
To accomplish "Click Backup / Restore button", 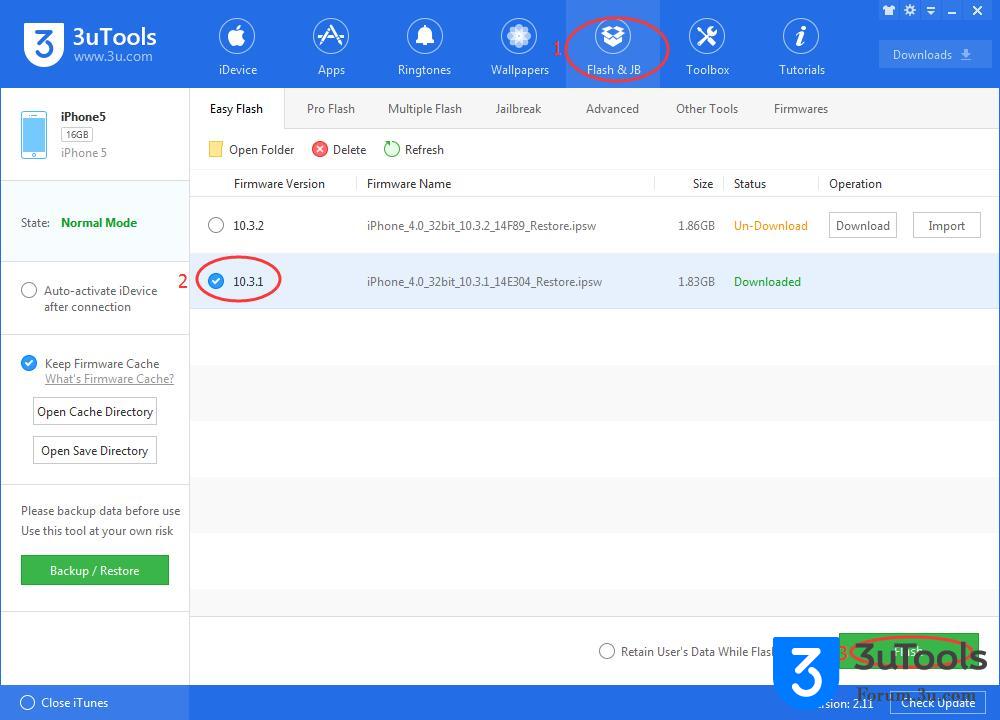I will (x=94, y=570).
